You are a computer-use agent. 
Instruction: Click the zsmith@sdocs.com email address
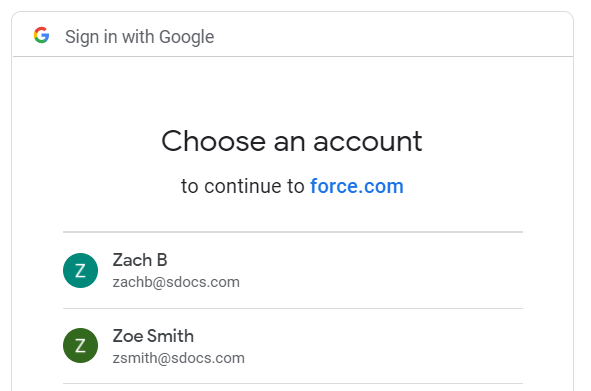click(179, 358)
